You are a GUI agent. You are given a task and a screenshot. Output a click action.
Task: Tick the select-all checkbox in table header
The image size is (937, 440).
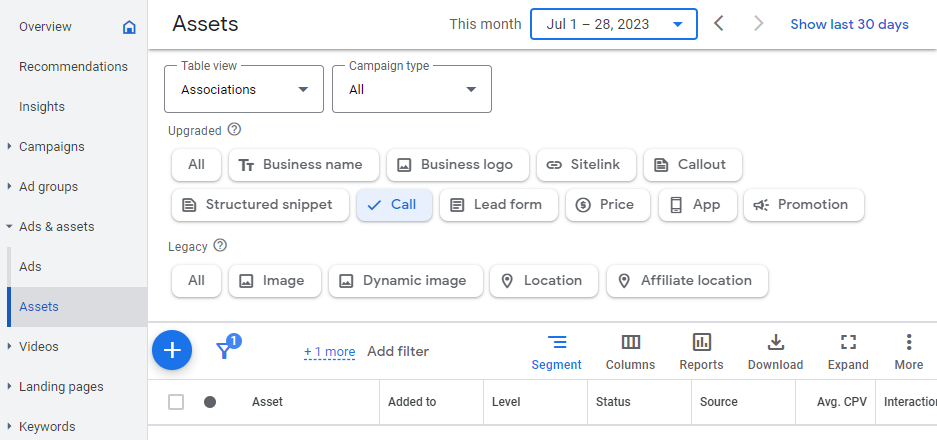(176, 402)
